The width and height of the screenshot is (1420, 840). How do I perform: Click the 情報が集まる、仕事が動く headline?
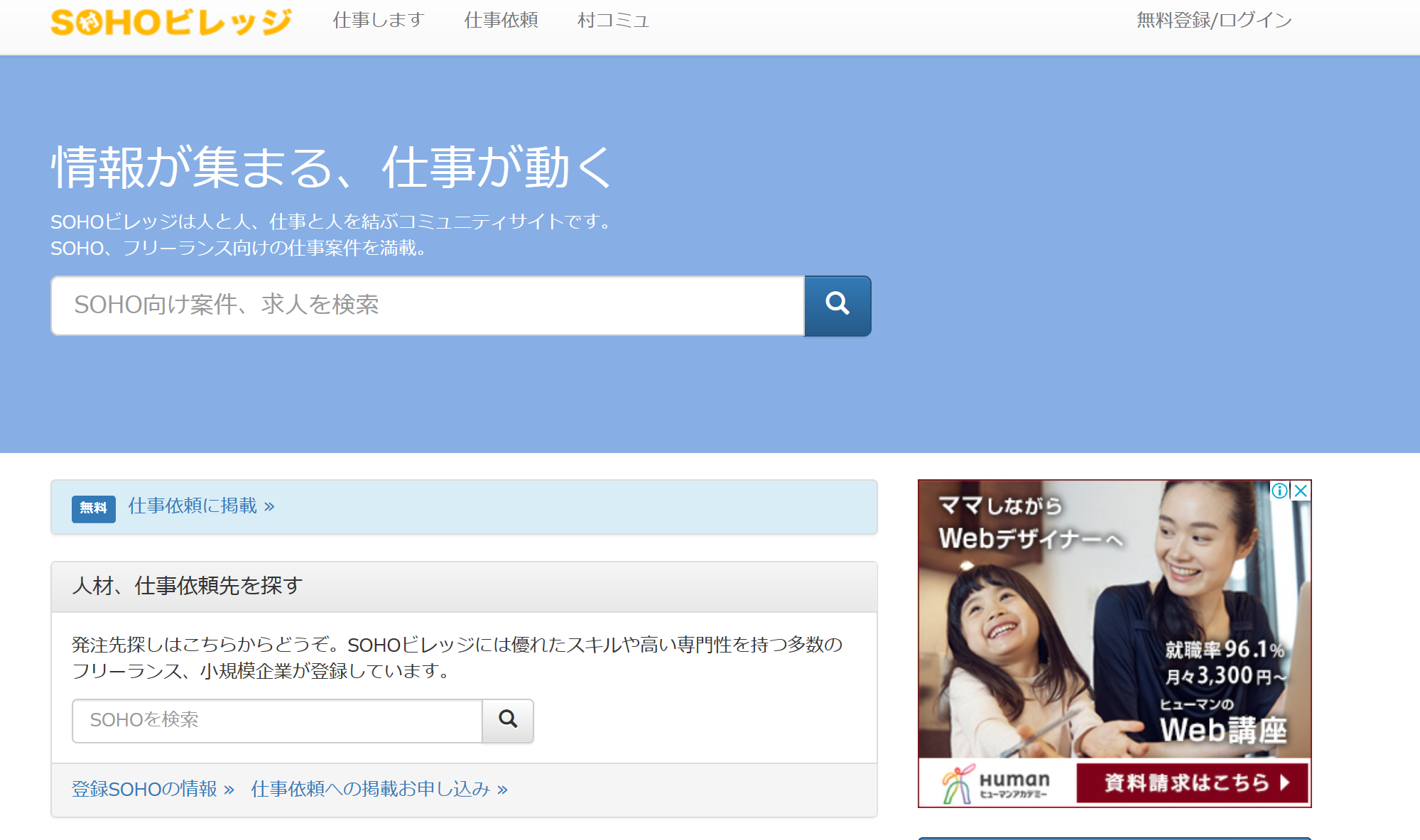pyautogui.click(x=332, y=168)
